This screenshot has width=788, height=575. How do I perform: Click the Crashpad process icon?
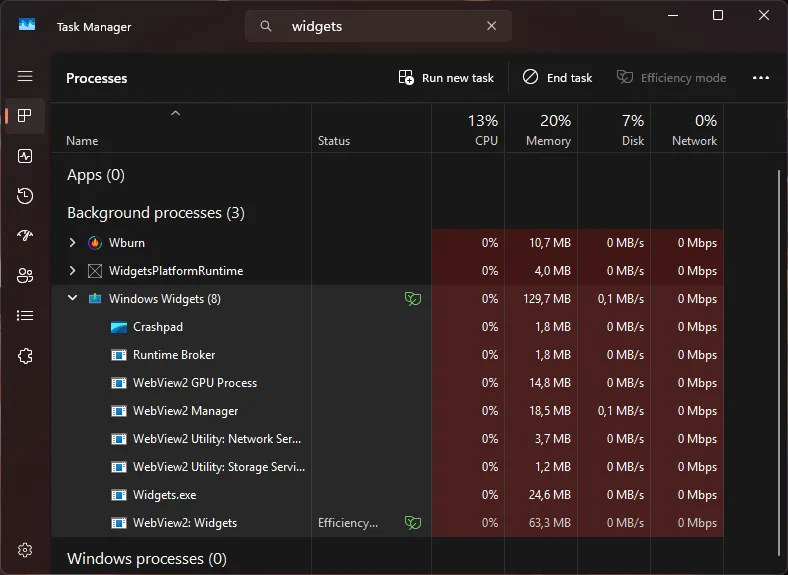119,327
